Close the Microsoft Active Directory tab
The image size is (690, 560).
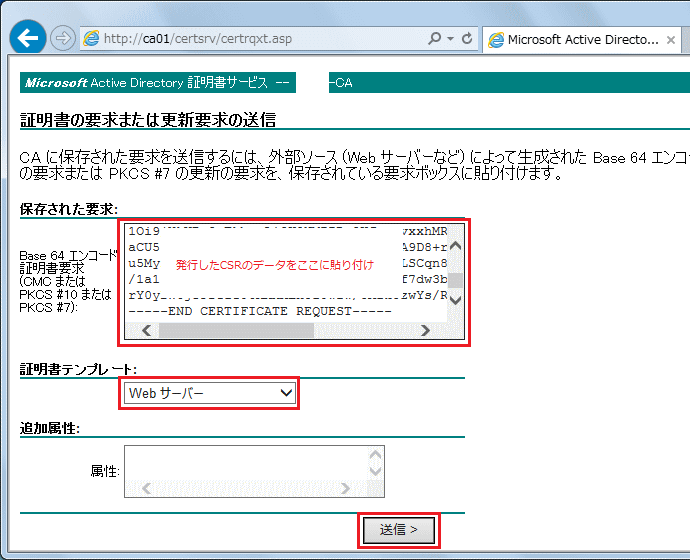click(671, 40)
